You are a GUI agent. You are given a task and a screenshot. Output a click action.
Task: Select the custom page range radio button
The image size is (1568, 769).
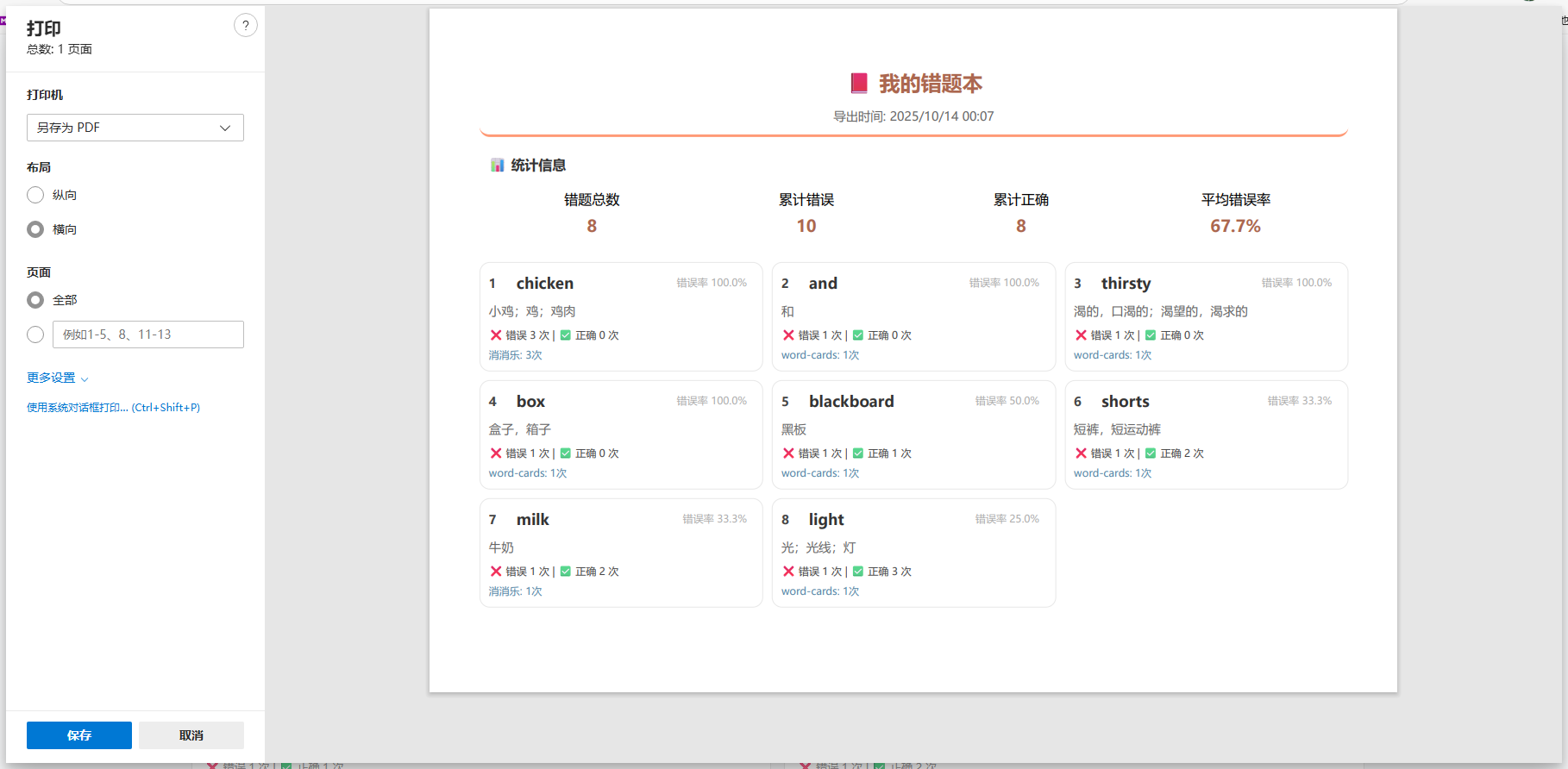pyautogui.click(x=35, y=334)
